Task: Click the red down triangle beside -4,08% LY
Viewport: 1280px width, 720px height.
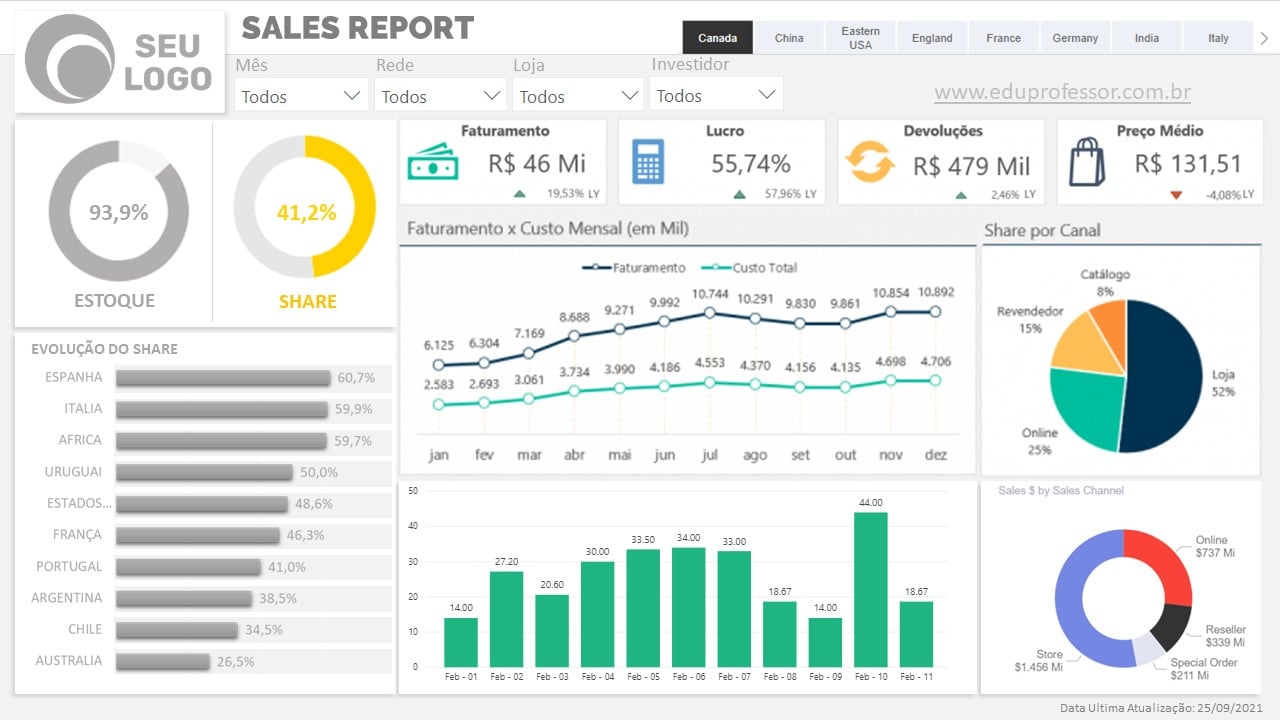Action: (x=1176, y=195)
